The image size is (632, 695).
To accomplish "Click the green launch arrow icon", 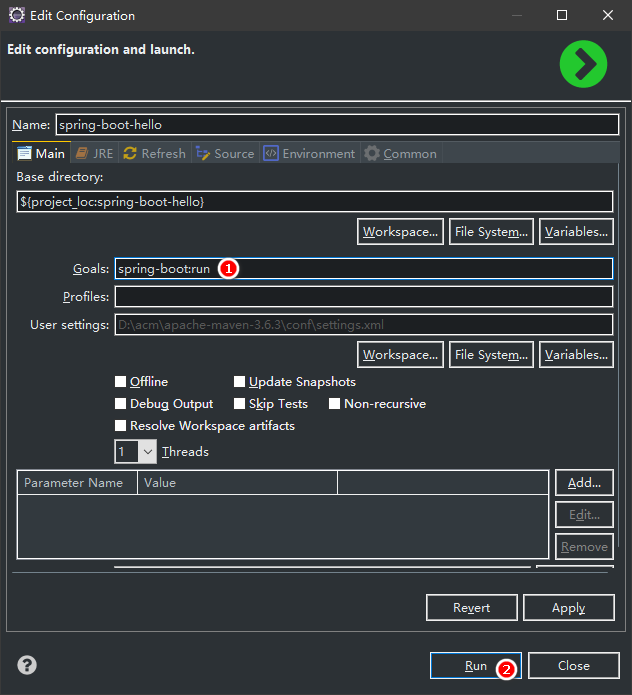I will [x=583, y=64].
